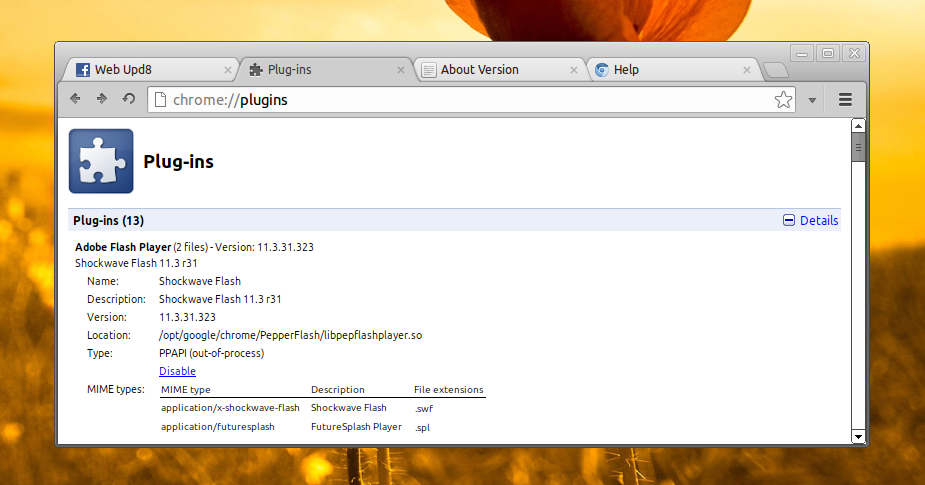Click the .spl file extension
The width and height of the screenshot is (925, 485).
point(422,427)
